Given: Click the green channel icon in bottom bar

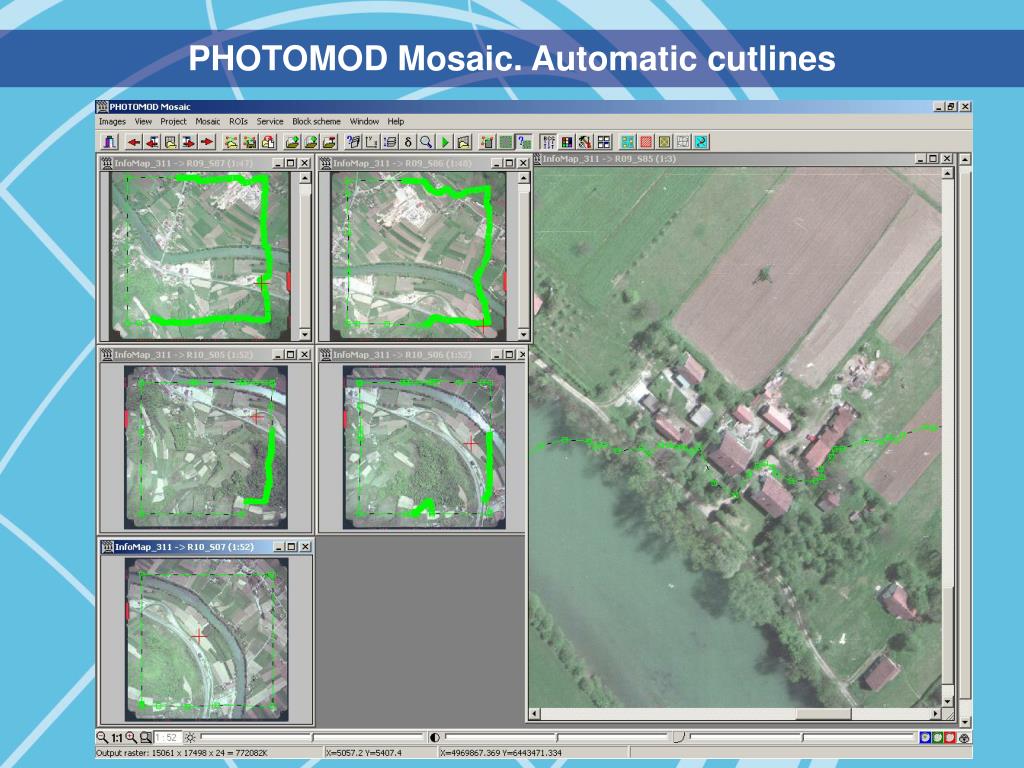Looking at the screenshot, I should pyautogui.click(x=937, y=737).
